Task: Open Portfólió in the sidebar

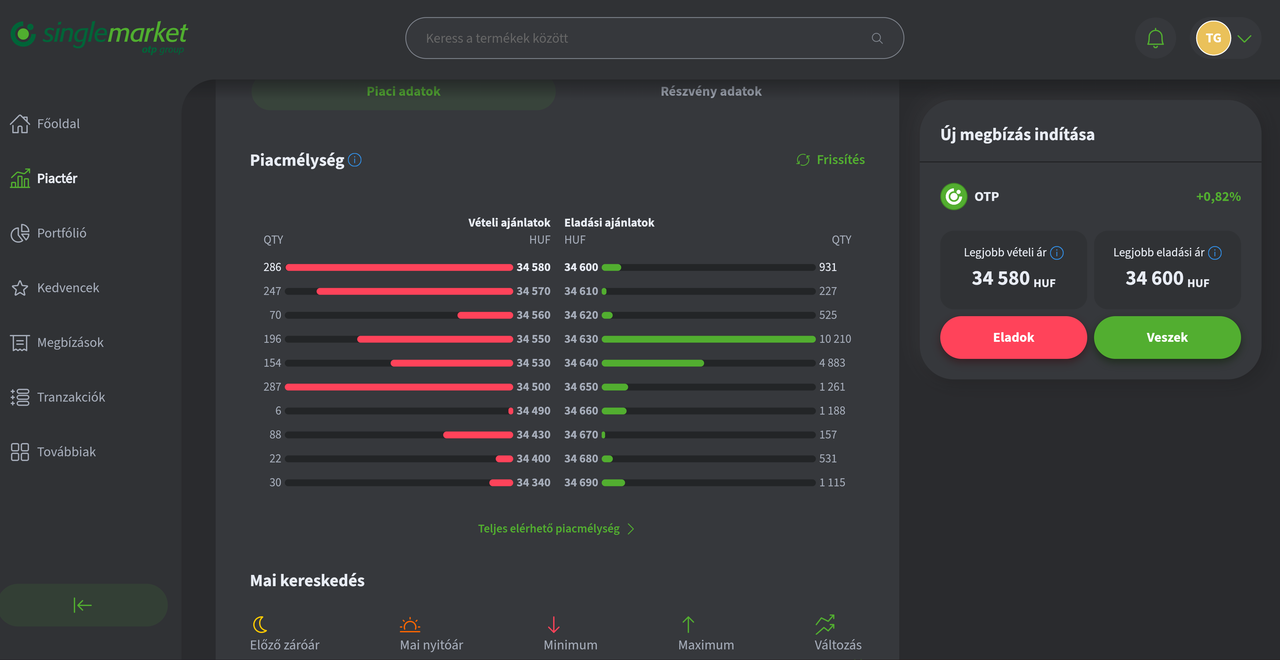Action: click(62, 233)
